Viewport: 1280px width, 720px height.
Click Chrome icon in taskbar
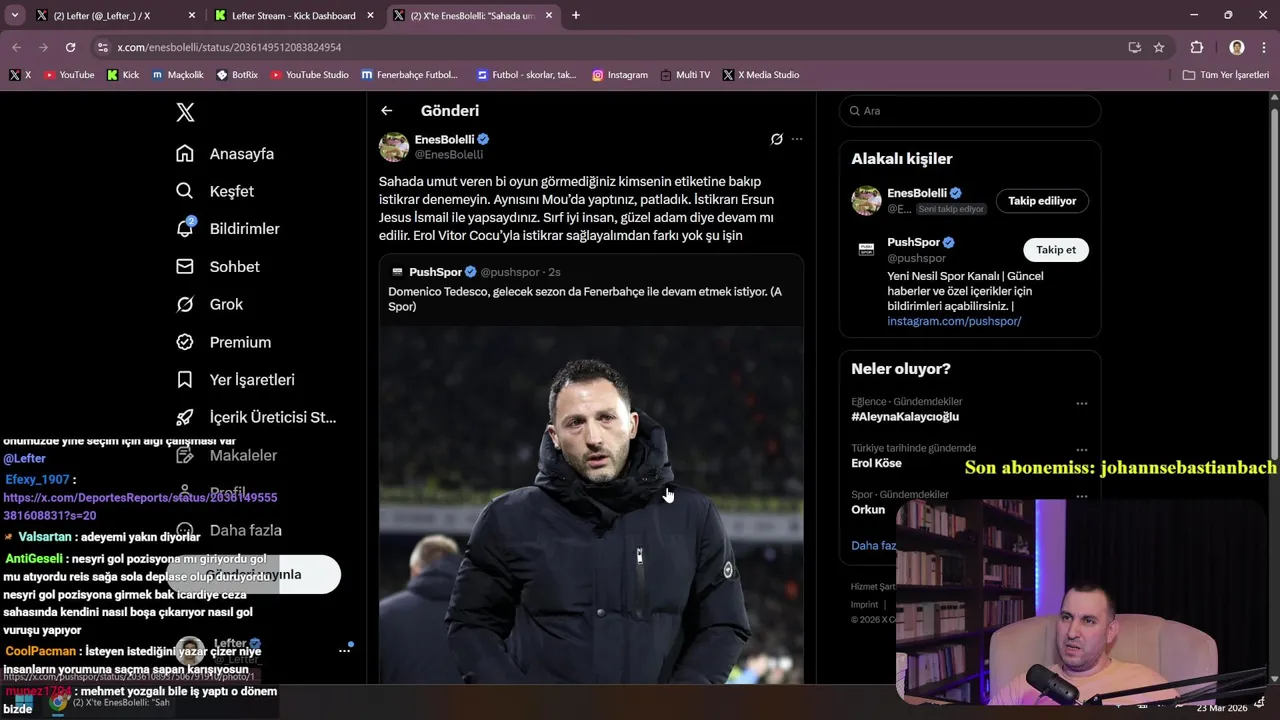click(59, 702)
